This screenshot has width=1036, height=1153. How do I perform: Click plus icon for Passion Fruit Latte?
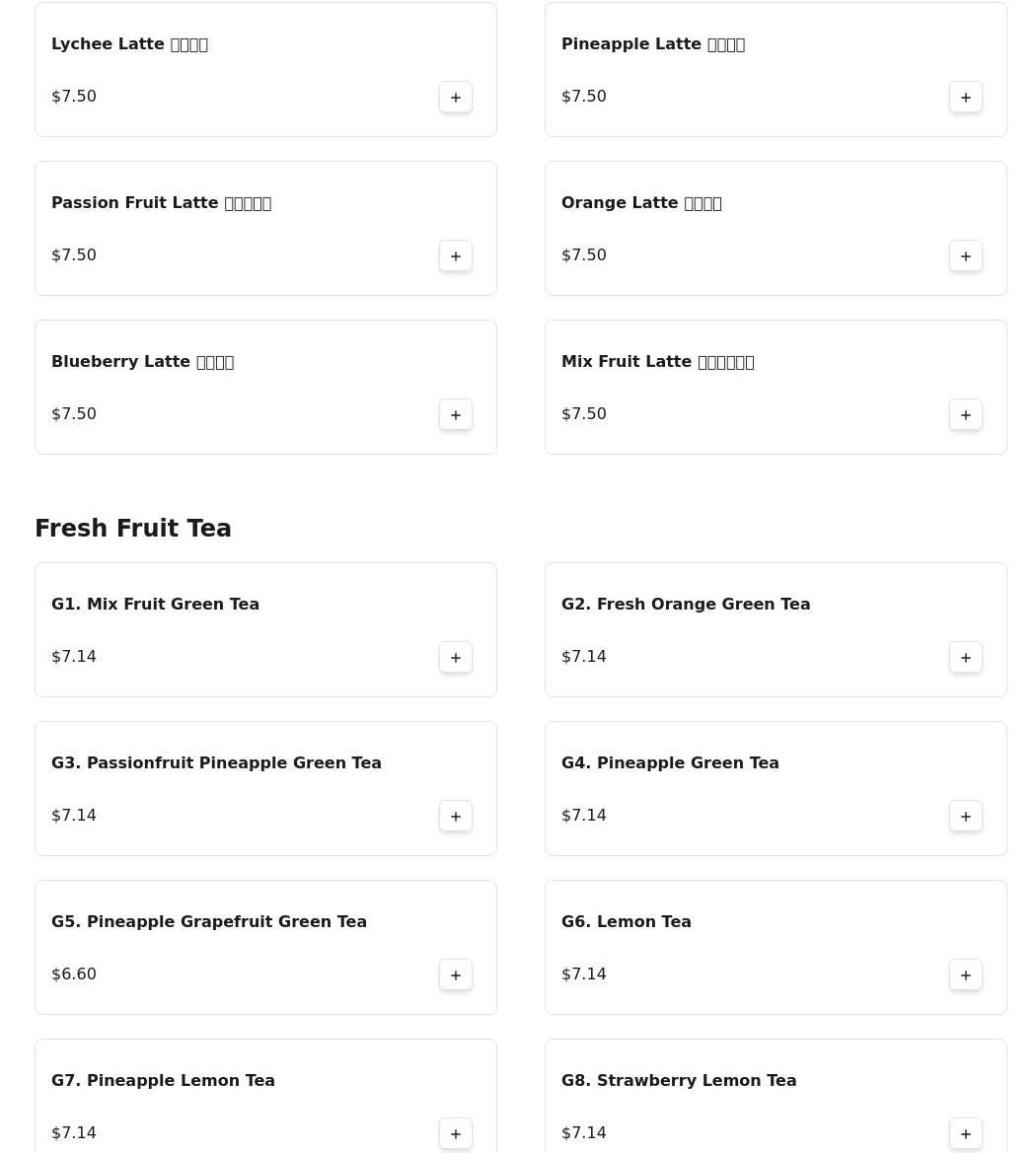point(456,256)
